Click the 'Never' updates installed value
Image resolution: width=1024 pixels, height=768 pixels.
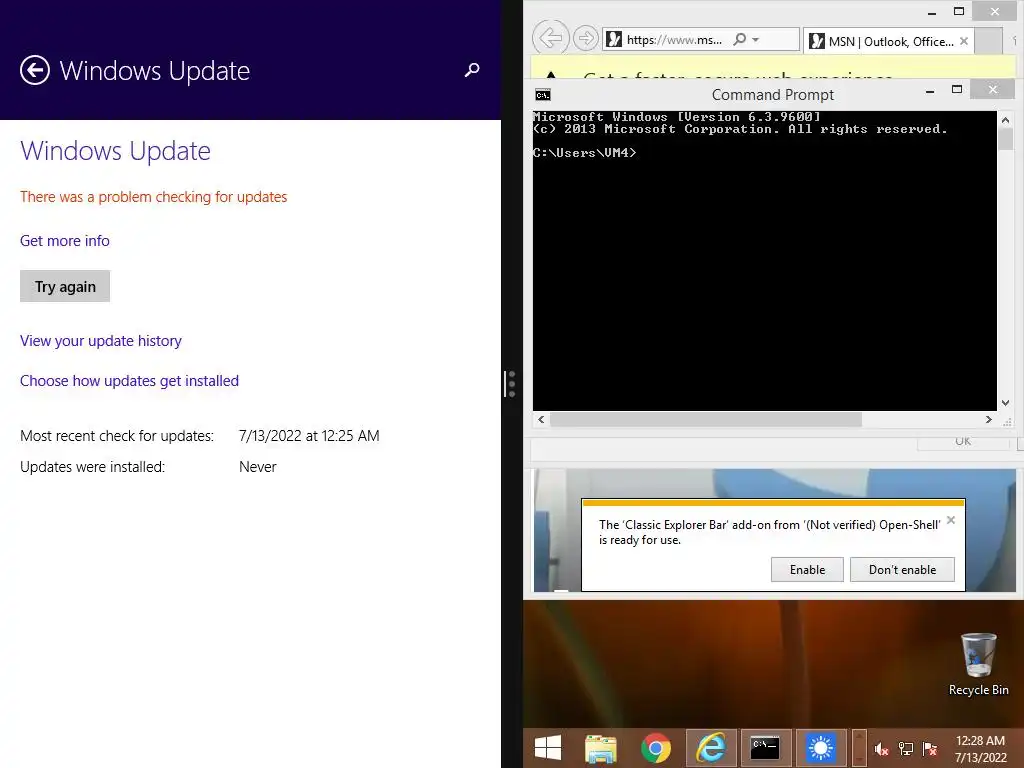pyautogui.click(x=257, y=467)
